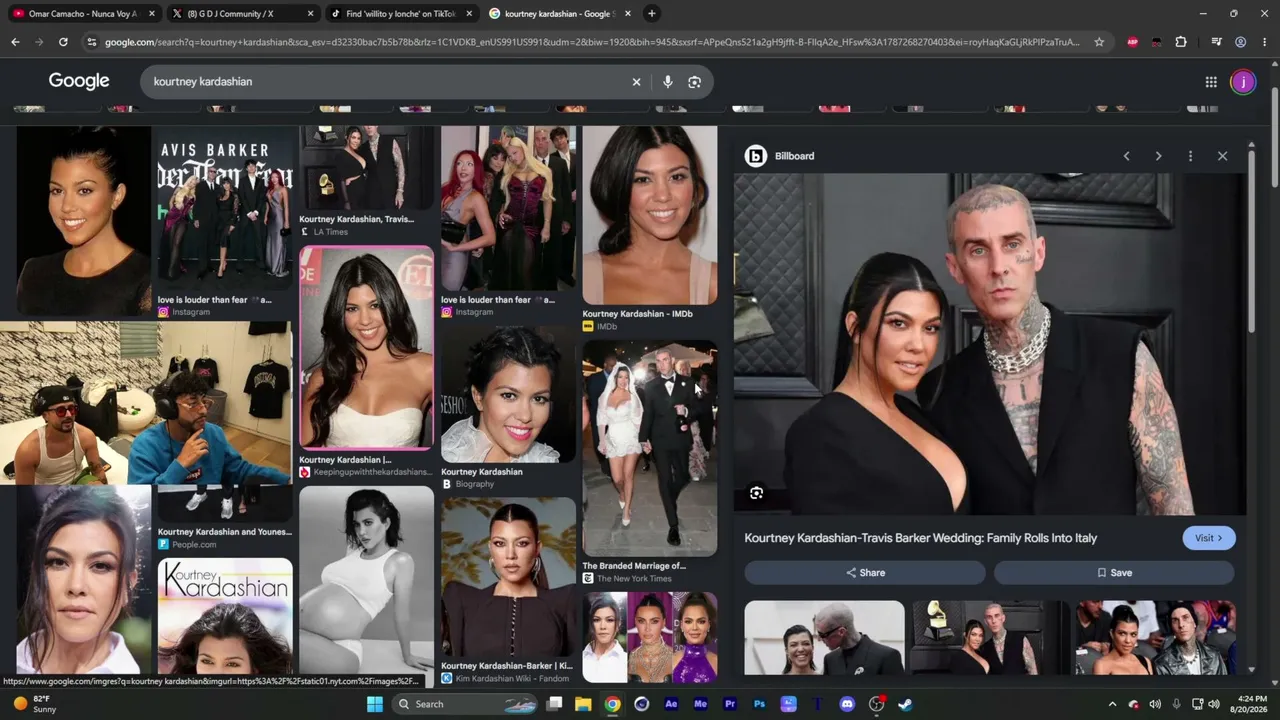Share the Billboard image
The image size is (1280, 720).
coord(865,573)
